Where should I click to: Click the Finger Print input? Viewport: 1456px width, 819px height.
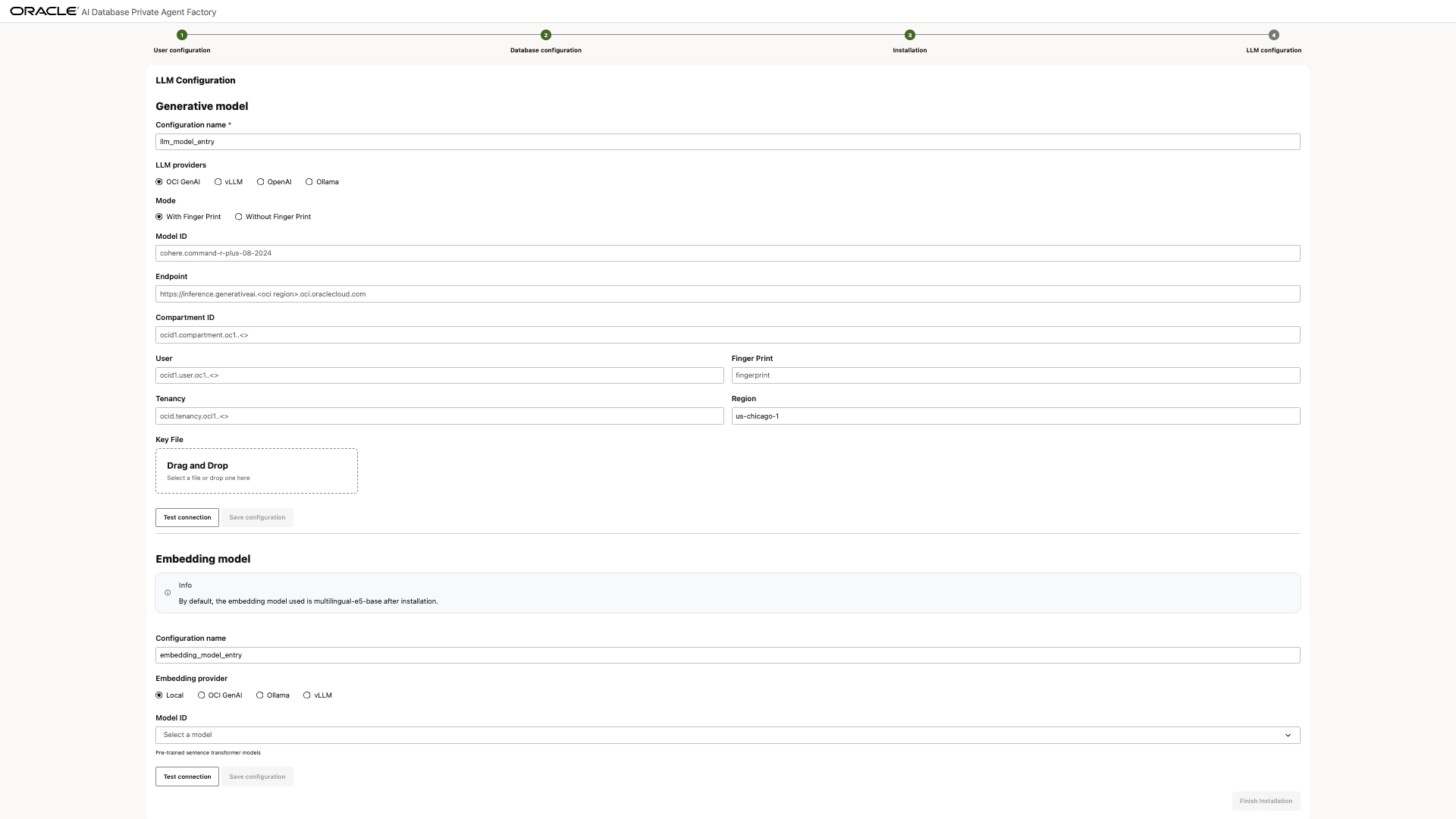[1016, 375]
